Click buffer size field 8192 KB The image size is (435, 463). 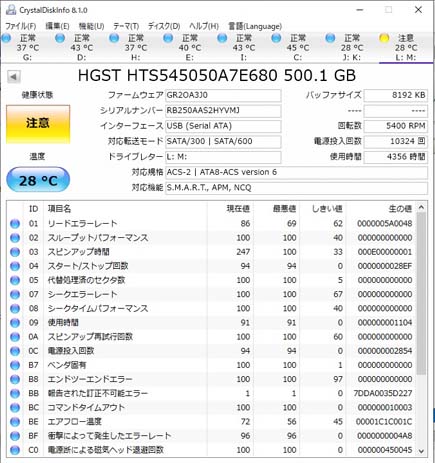click(396, 95)
